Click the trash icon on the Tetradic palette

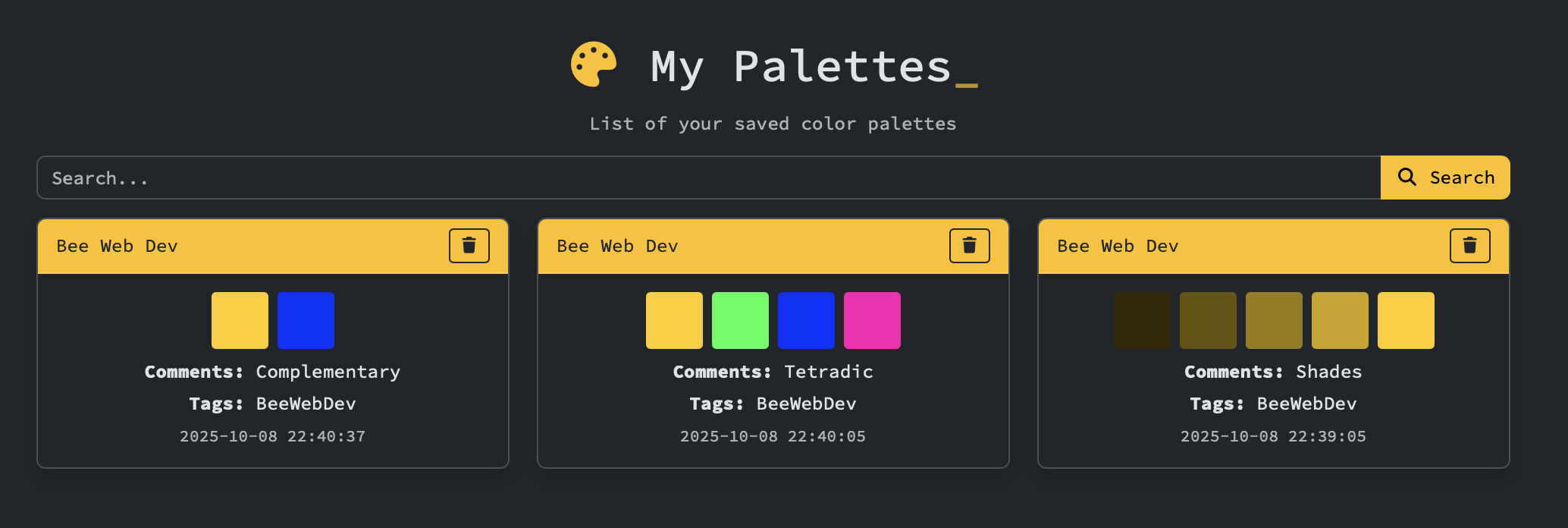969,245
